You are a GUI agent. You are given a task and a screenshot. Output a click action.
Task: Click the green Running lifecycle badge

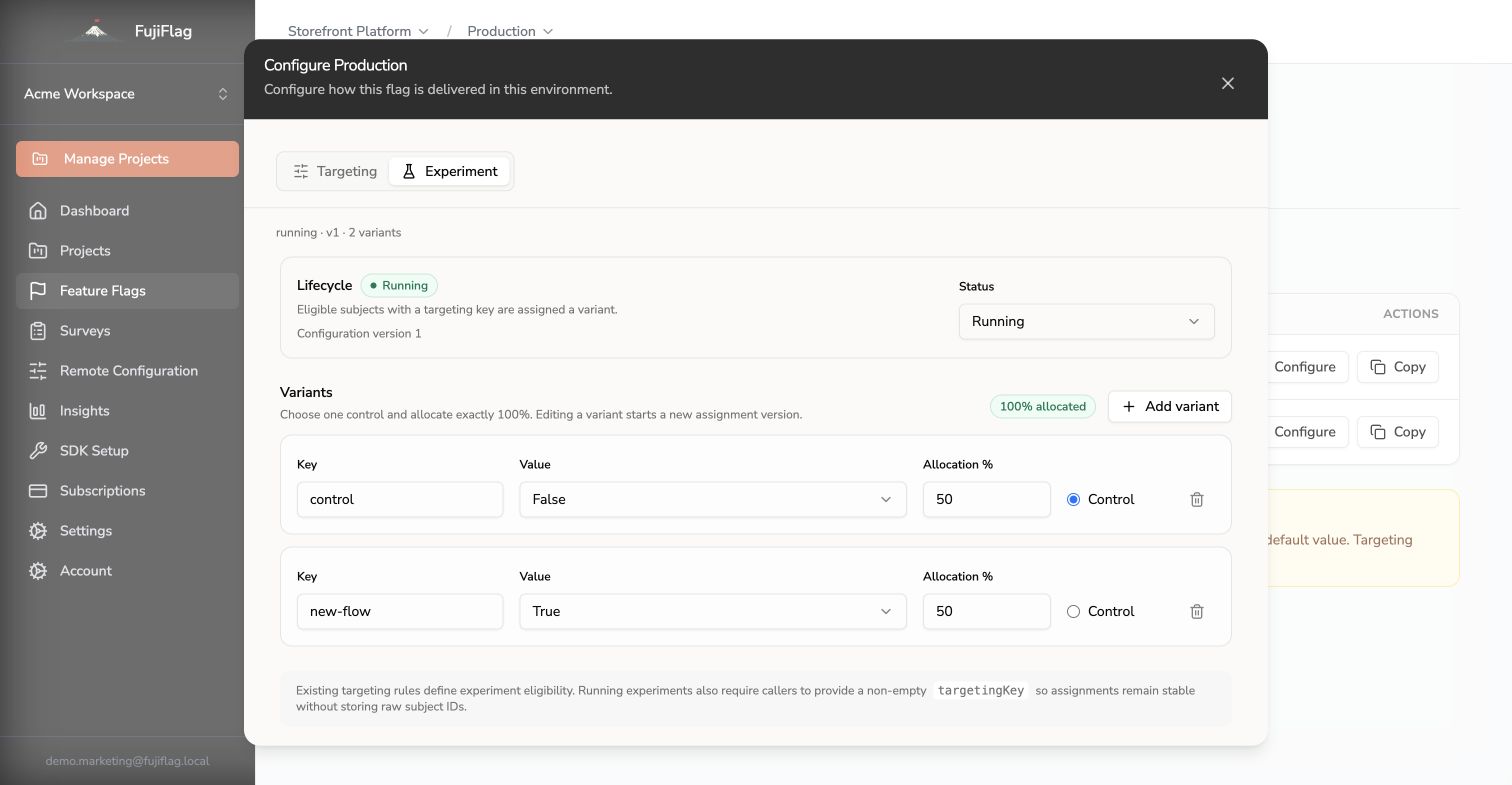pyautogui.click(x=399, y=285)
